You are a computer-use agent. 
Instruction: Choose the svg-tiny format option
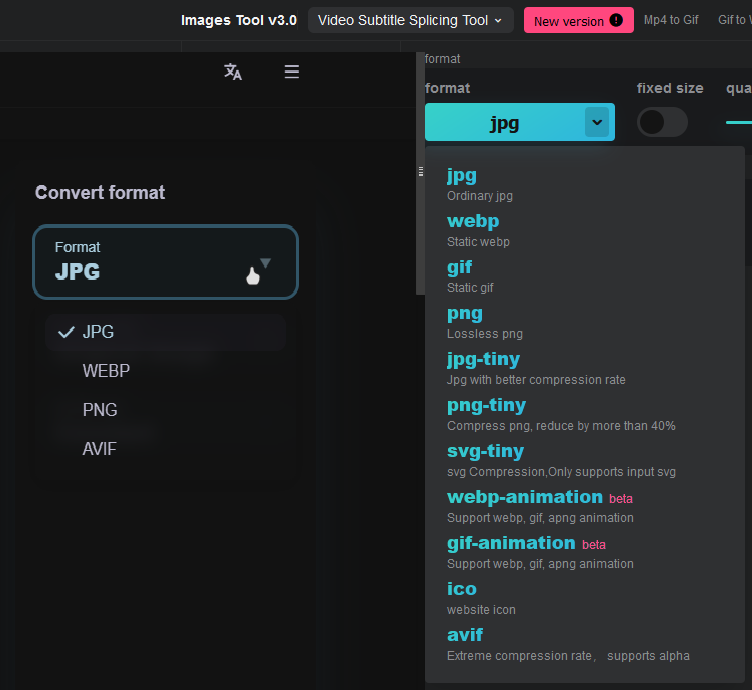[584, 460]
